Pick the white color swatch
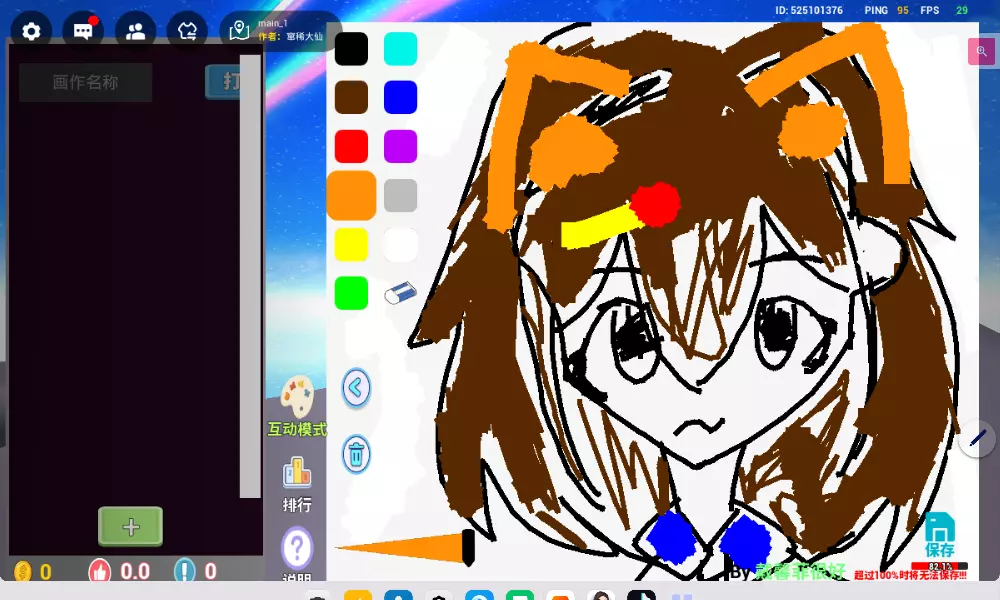The width and height of the screenshot is (1000, 600). pos(401,244)
